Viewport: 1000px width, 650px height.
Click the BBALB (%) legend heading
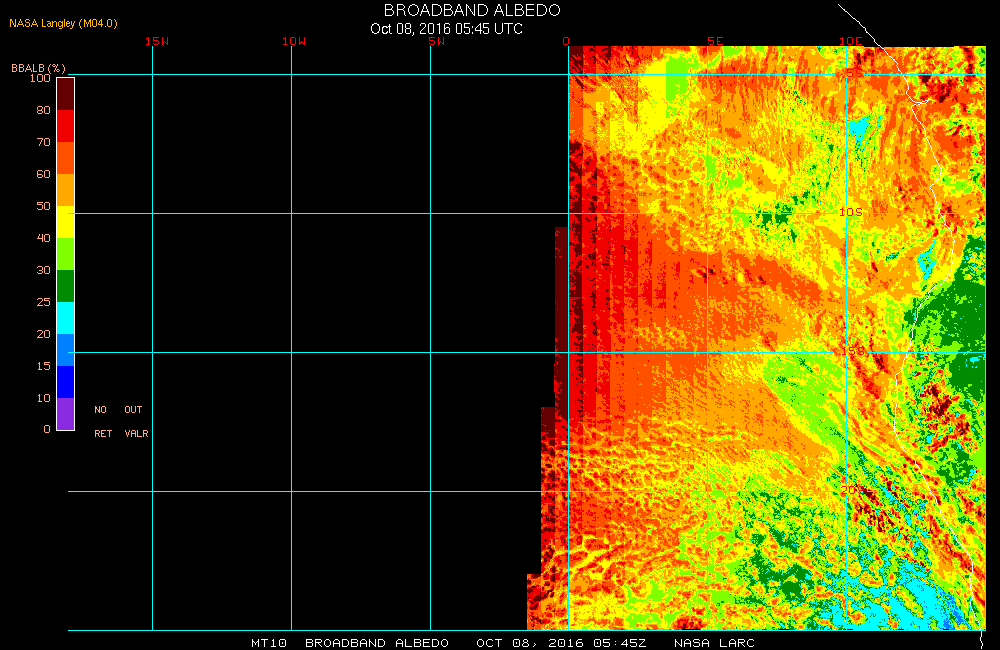point(38,67)
